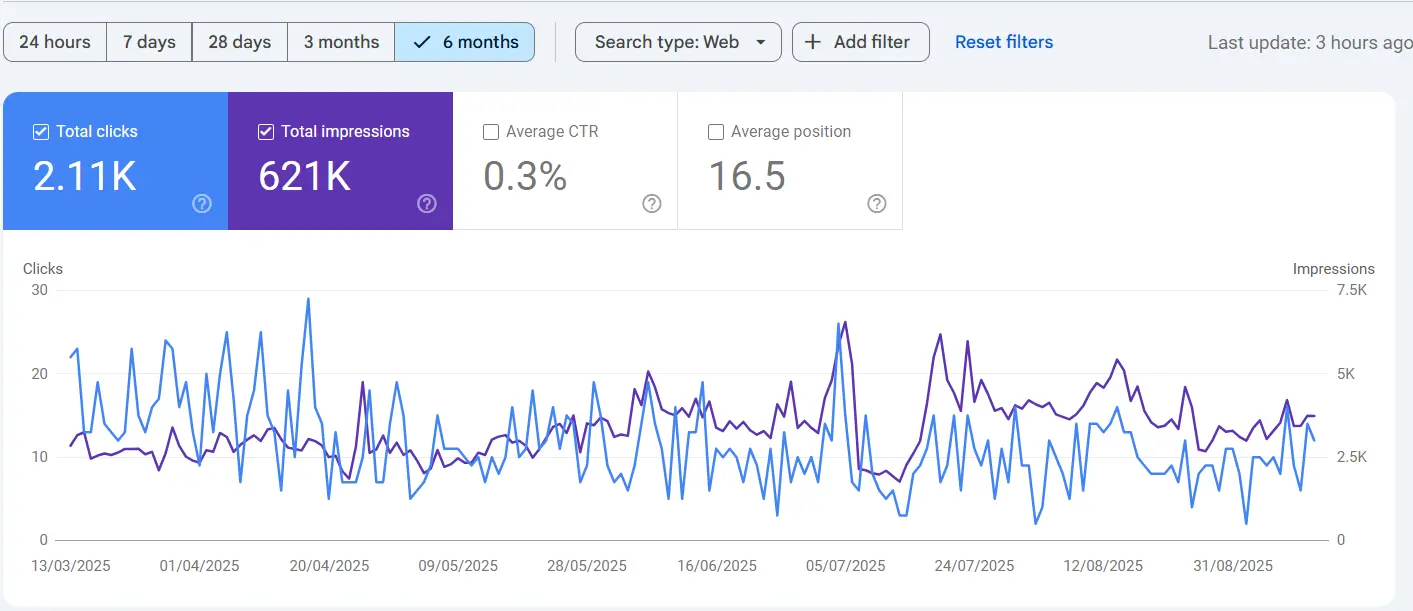Click the tallest clicks spike on the chart
The image size is (1413, 611).
tap(308, 298)
